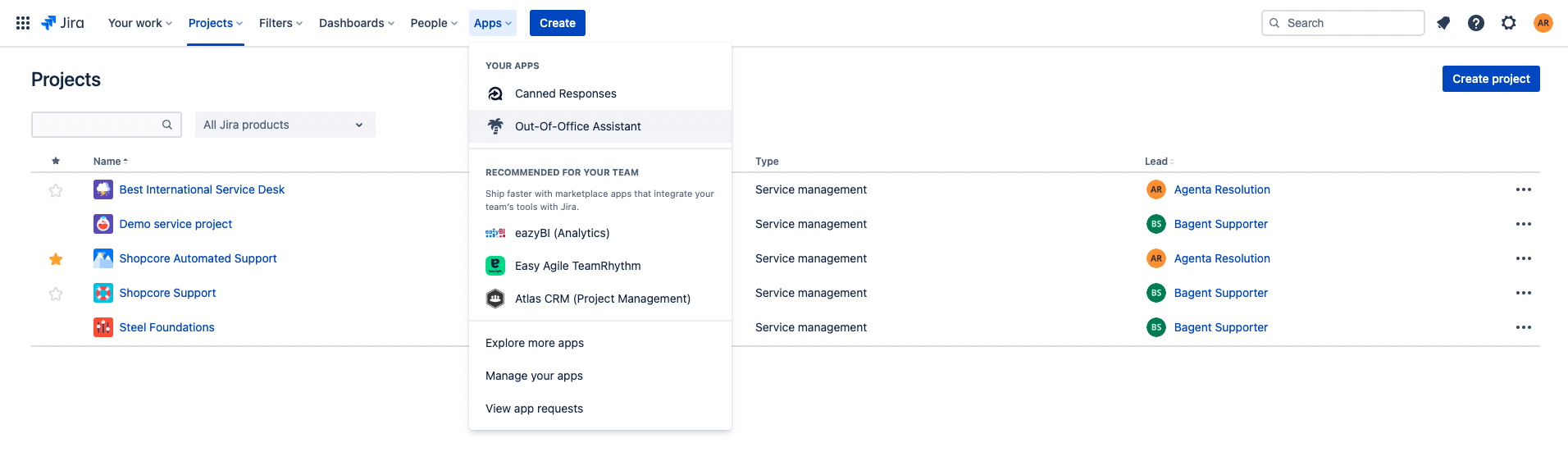Select Out-Of-Office Assistant from the Apps menu
Viewport: 1568px width, 470px height.
click(x=600, y=126)
